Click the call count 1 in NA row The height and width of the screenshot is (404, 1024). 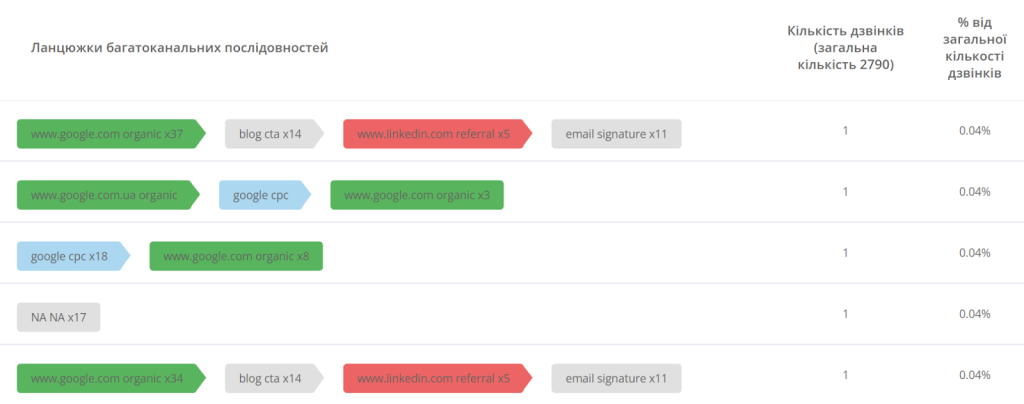point(845,314)
